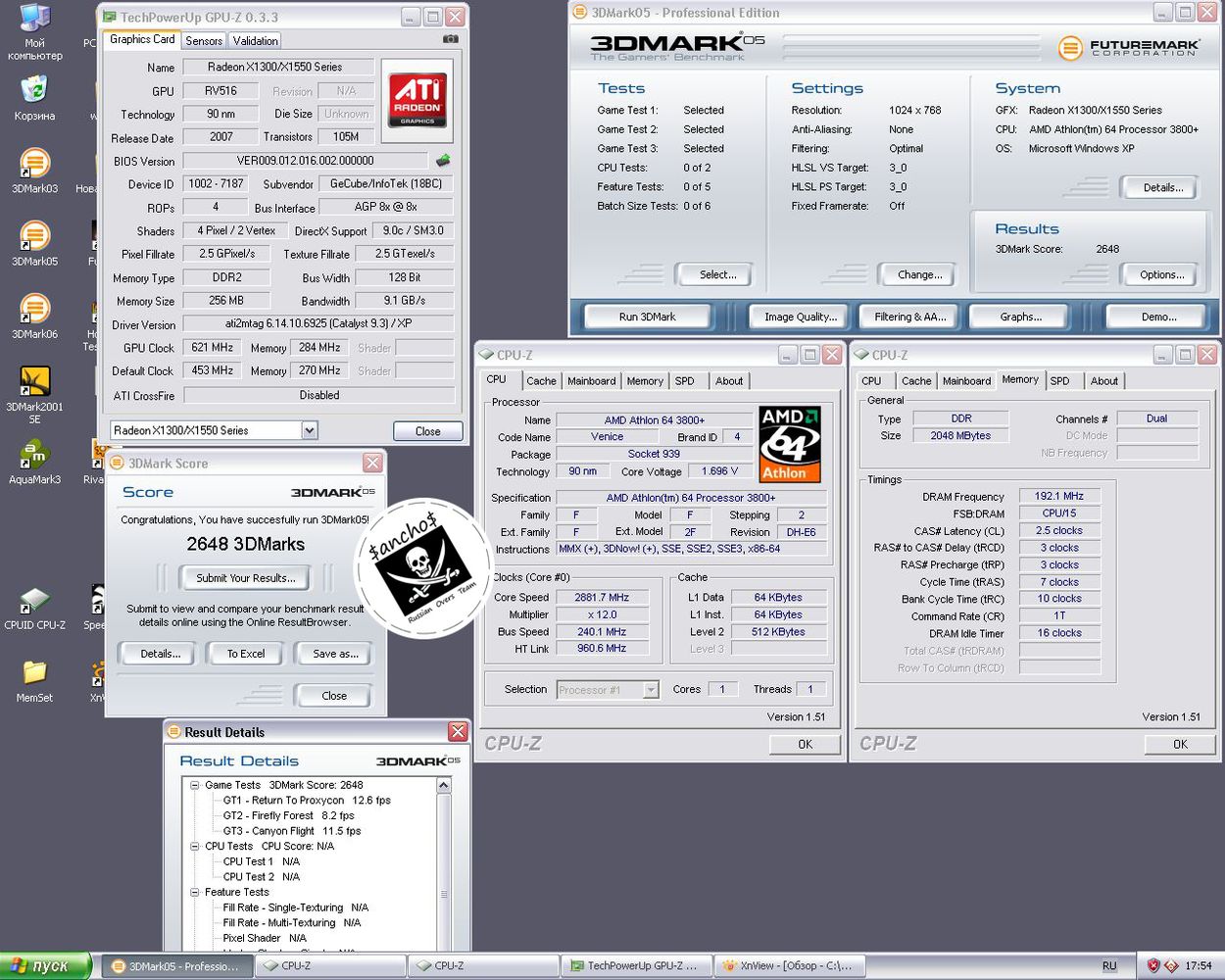Open the CPUID CPU-Z desktop shortcut
Image resolution: width=1225 pixels, height=980 pixels.
(x=34, y=608)
